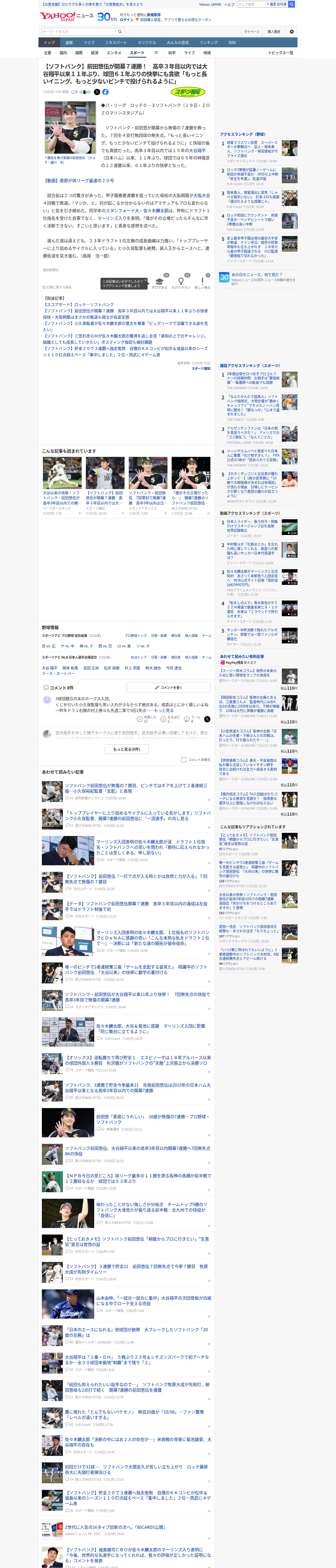Expand comment with もっと見る link
Screen dimensions: 336x1568
(x=164, y=710)
